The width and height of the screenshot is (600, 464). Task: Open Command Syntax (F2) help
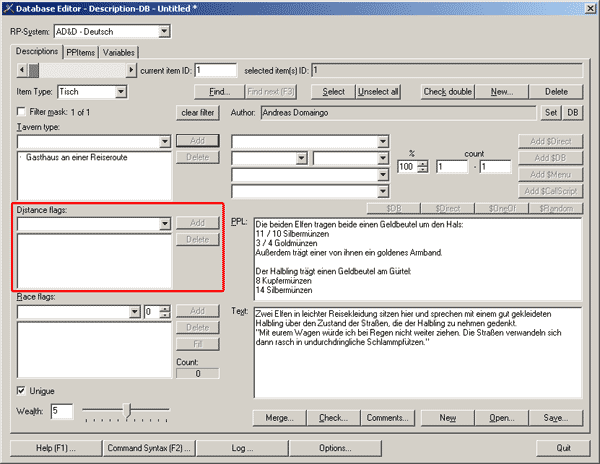pyautogui.click(x=151, y=448)
